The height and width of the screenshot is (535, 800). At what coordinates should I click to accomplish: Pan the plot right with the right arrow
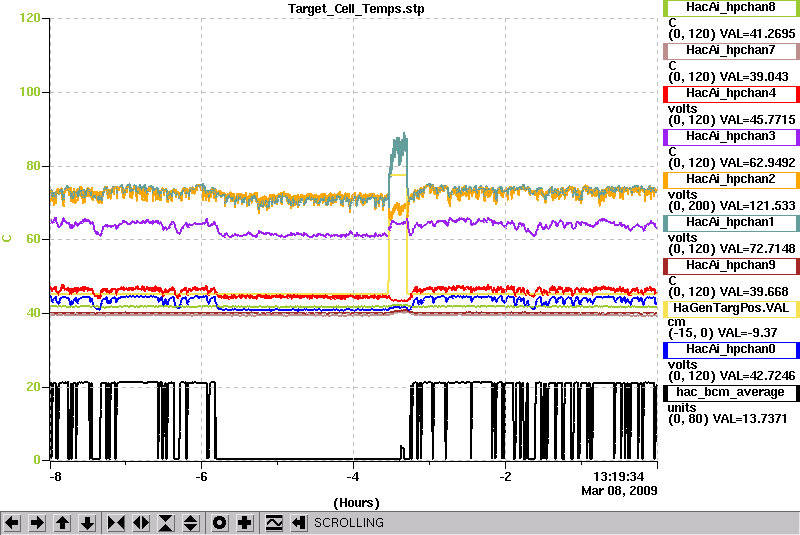click(37, 523)
